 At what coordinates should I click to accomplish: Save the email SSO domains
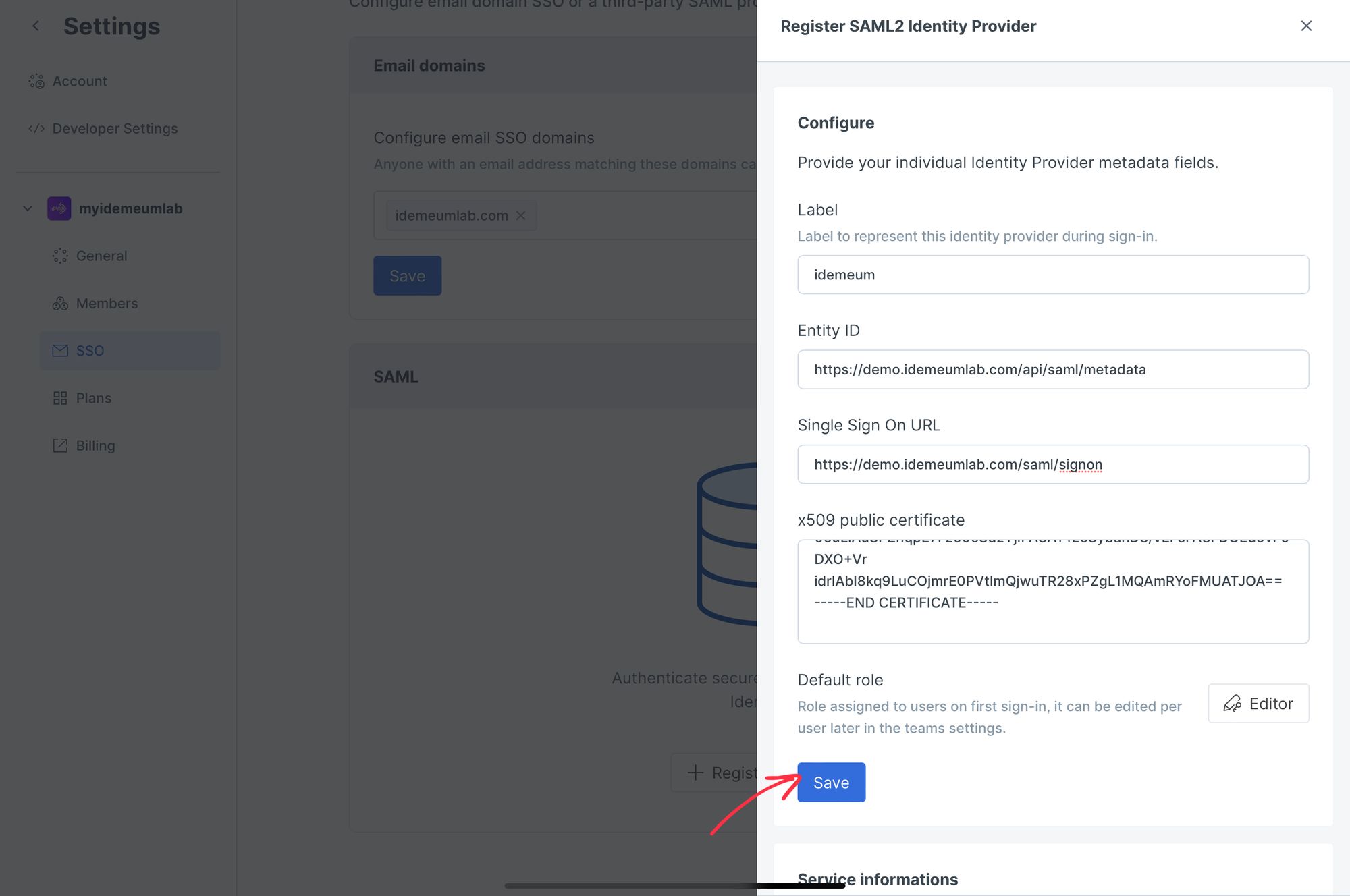pyautogui.click(x=407, y=275)
